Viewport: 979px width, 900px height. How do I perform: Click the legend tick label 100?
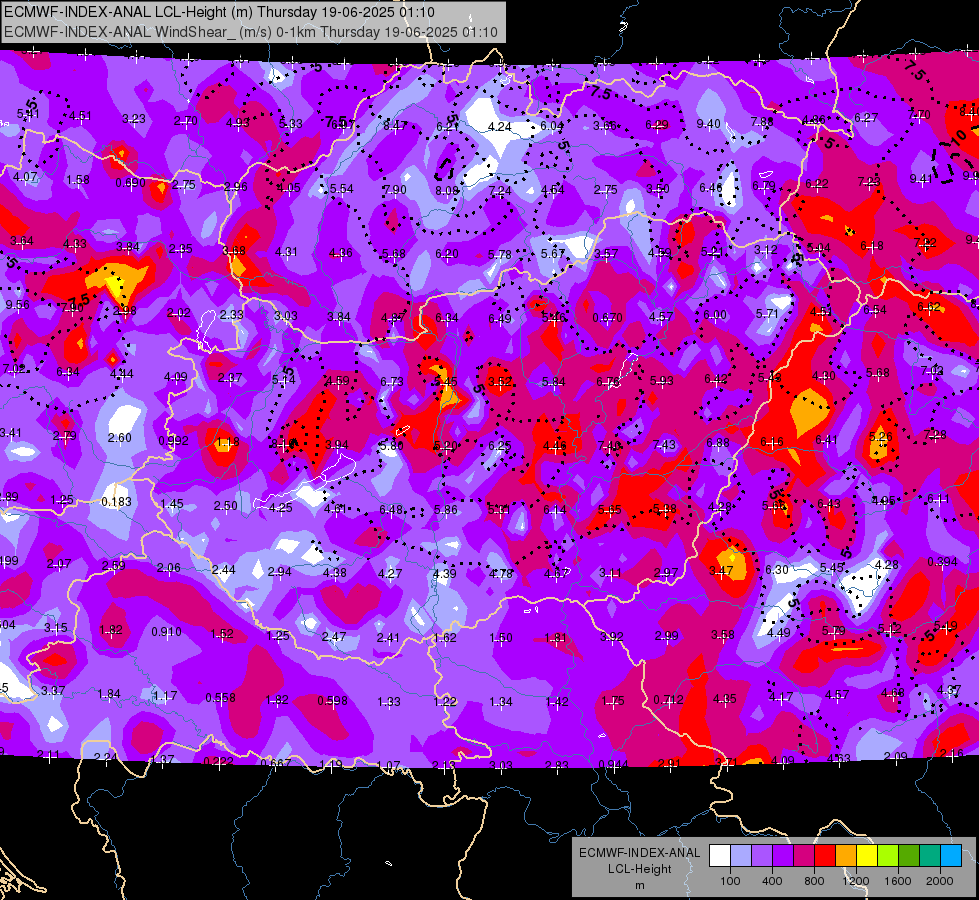pyautogui.click(x=730, y=881)
